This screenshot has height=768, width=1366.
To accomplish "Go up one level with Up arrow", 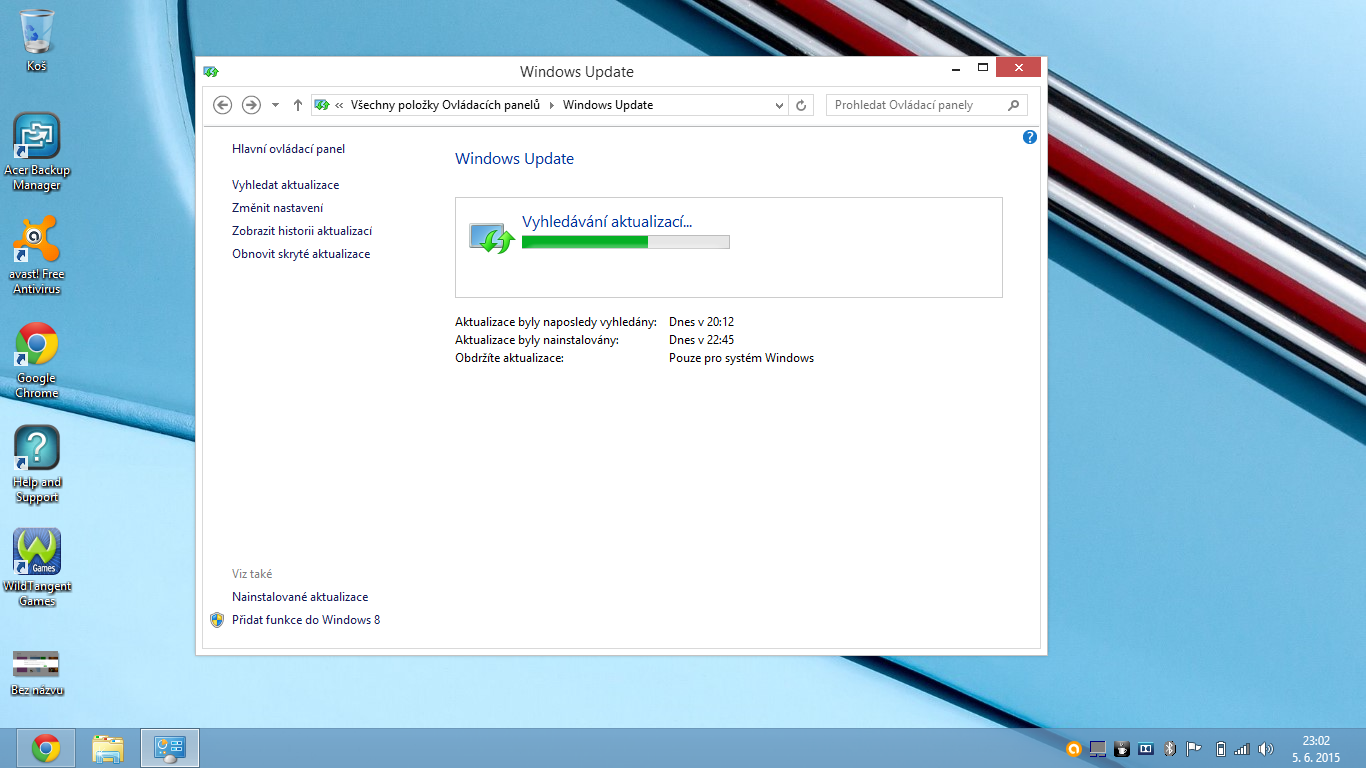I will pyautogui.click(x=297, y=105).
